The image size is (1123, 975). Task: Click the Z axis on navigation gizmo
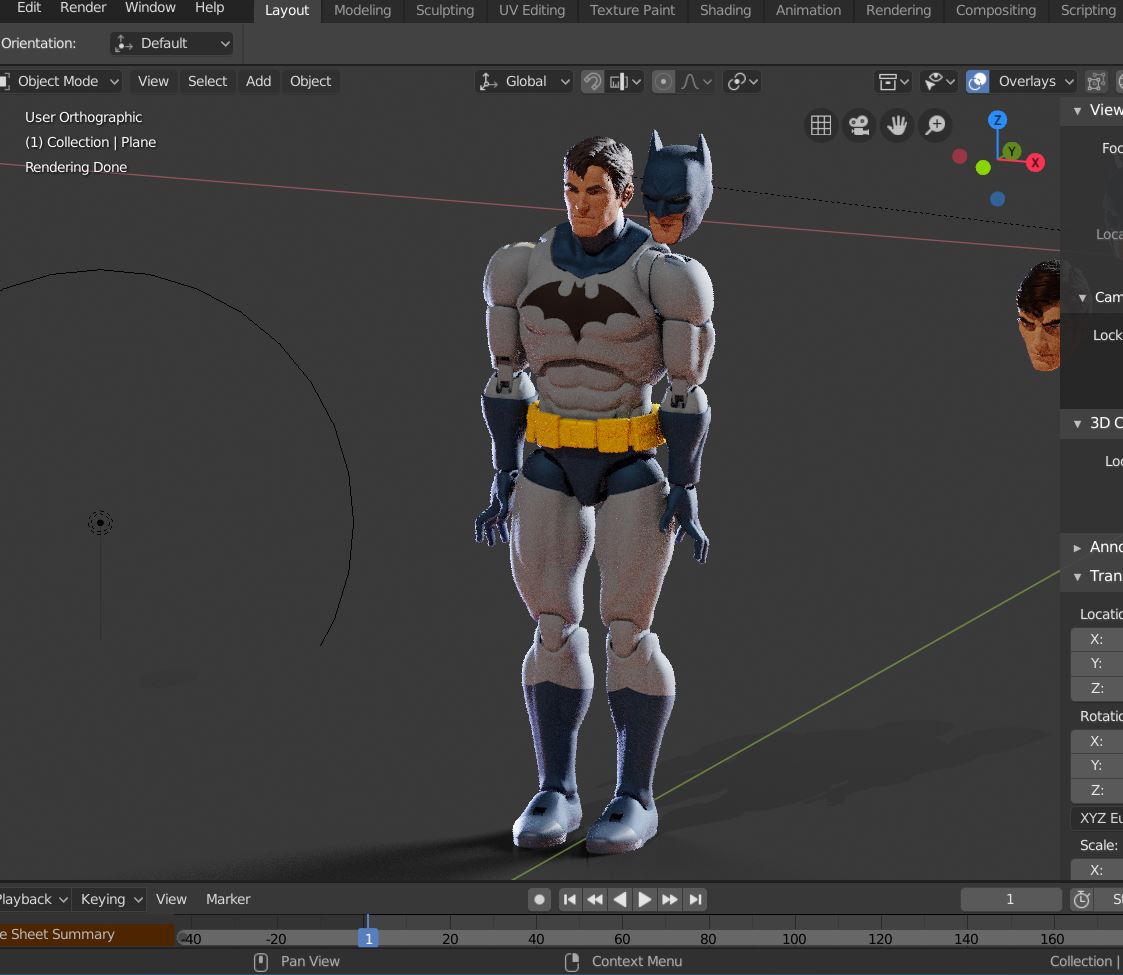tap(997, 120)
